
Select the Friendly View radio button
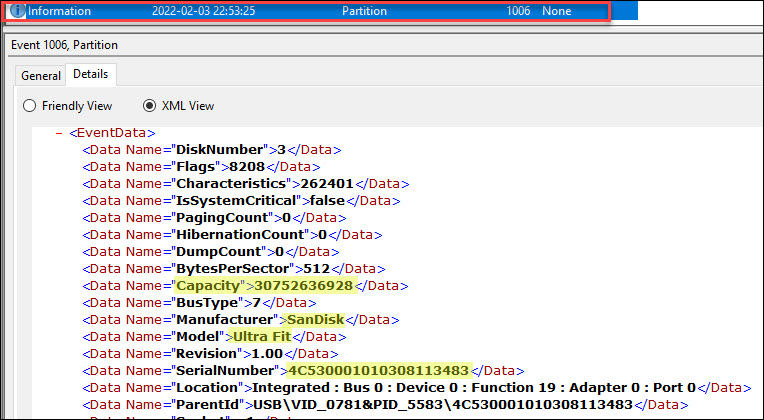click(x=29, y=106)
